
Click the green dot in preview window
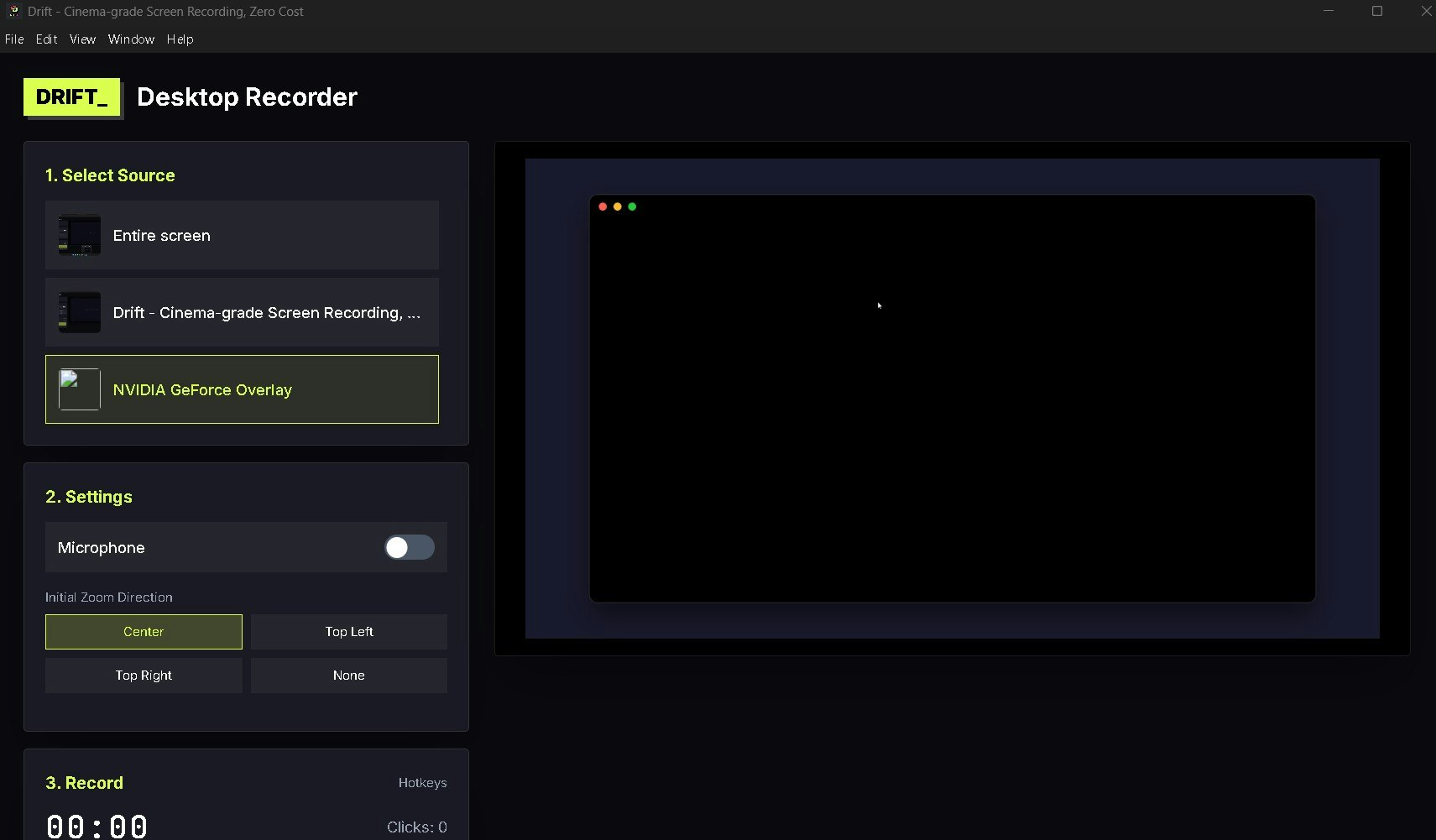[x=632, y=206]
